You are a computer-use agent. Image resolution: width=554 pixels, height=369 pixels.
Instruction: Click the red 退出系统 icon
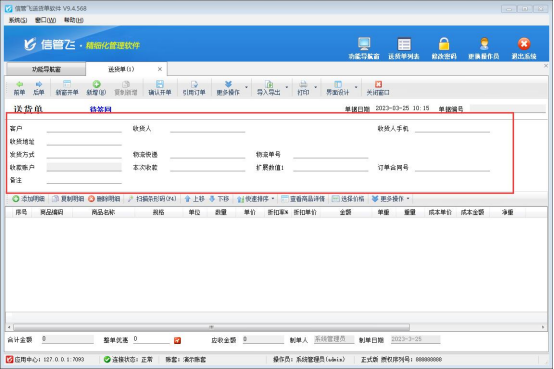coord(524,44)
